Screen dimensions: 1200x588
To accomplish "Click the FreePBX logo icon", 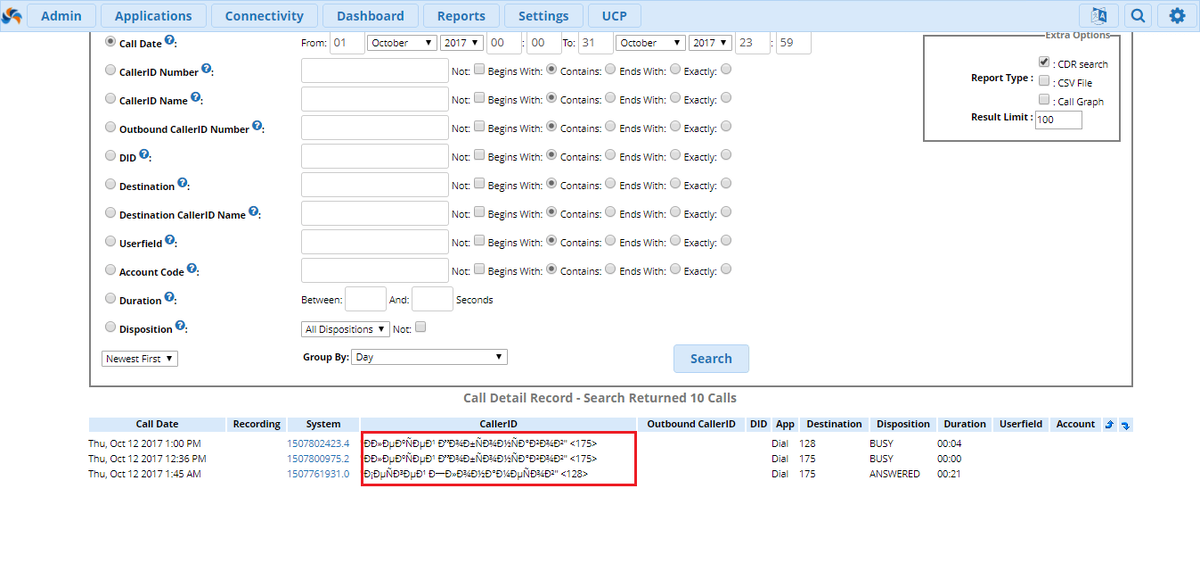I will tap(11, 15).
